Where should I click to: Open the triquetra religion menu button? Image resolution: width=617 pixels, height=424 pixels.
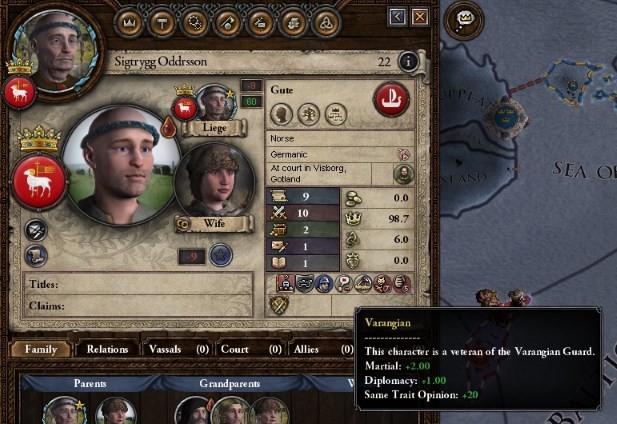click(326, 23)
